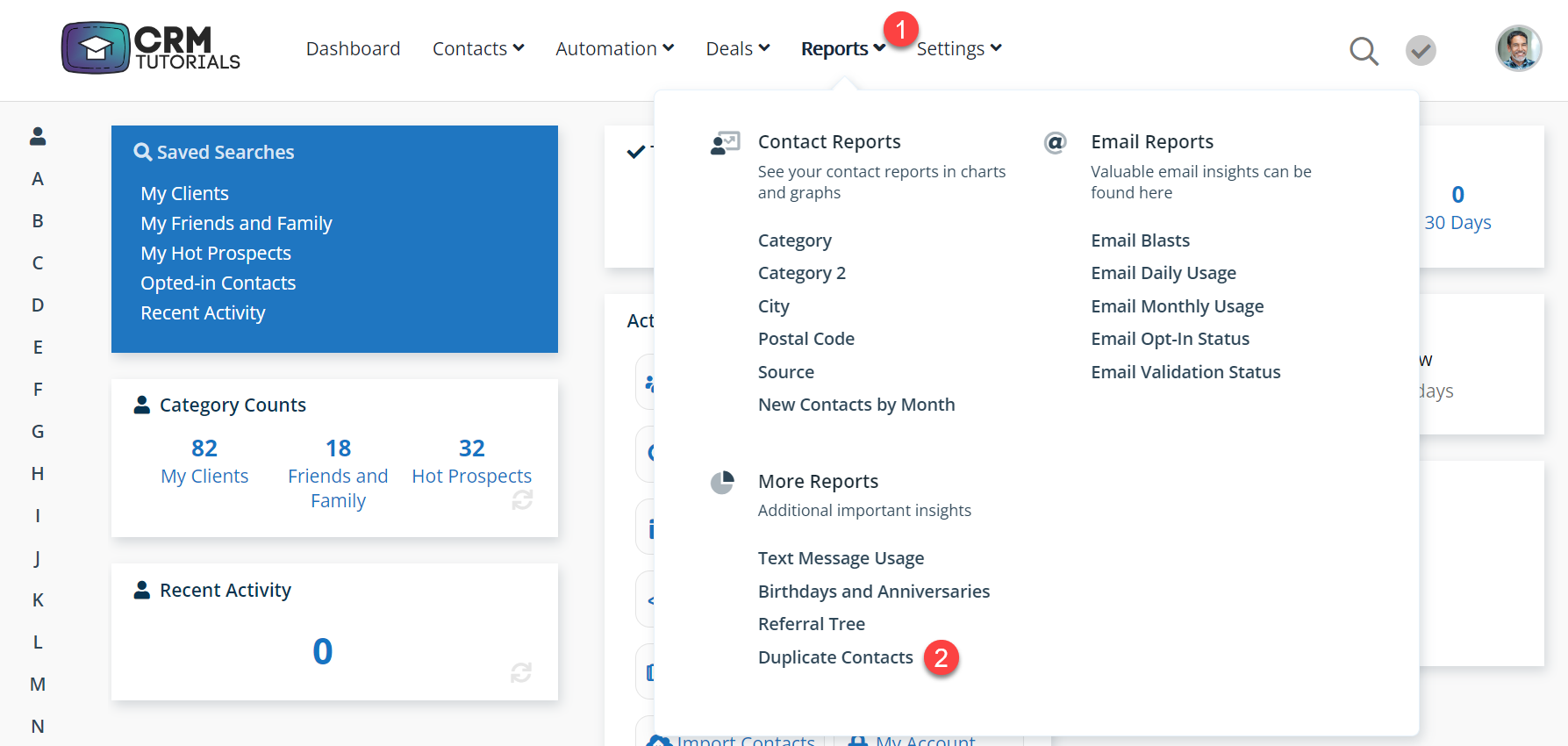Open the Category 2 report

click(x=802, y=273)
